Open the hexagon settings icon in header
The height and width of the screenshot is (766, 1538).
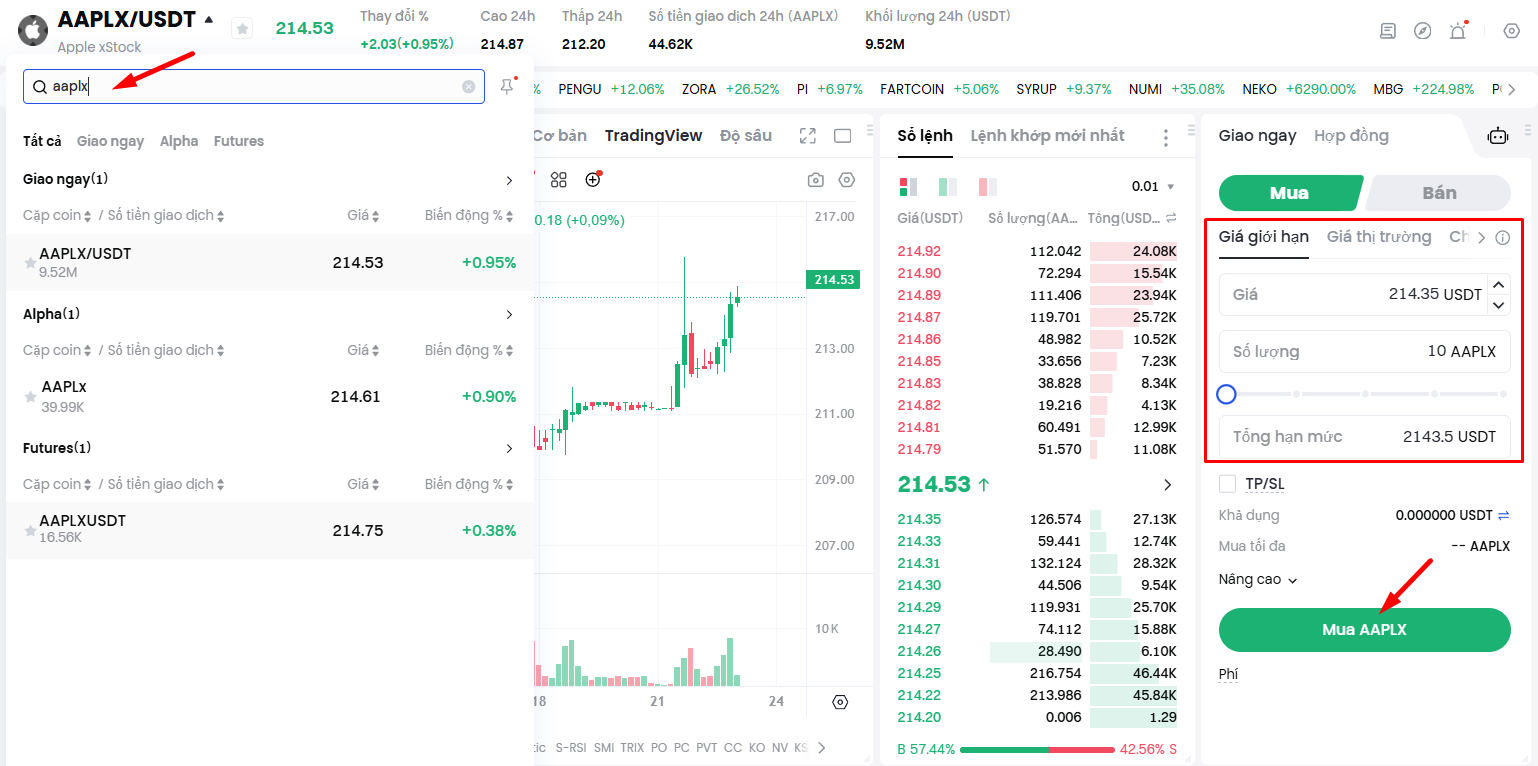[1511, 31]
